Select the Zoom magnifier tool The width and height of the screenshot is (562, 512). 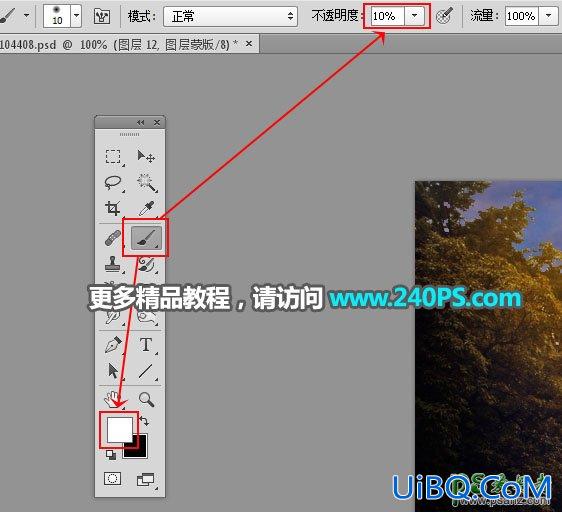point(147,399)
